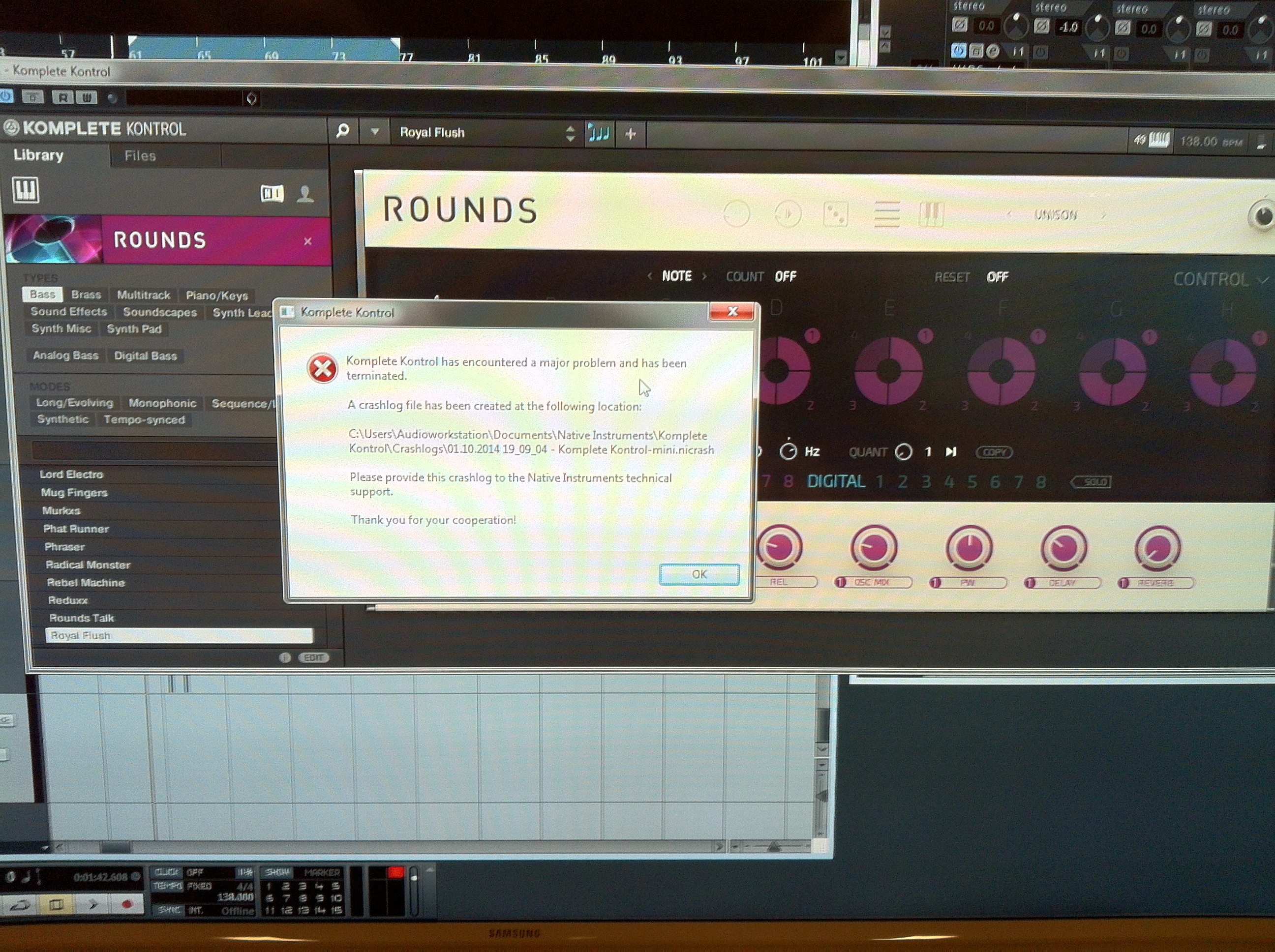1275x952 pixels.
Task: Select the Synth Misc tag
Action: pyautogui.click(x=61, y=328)
